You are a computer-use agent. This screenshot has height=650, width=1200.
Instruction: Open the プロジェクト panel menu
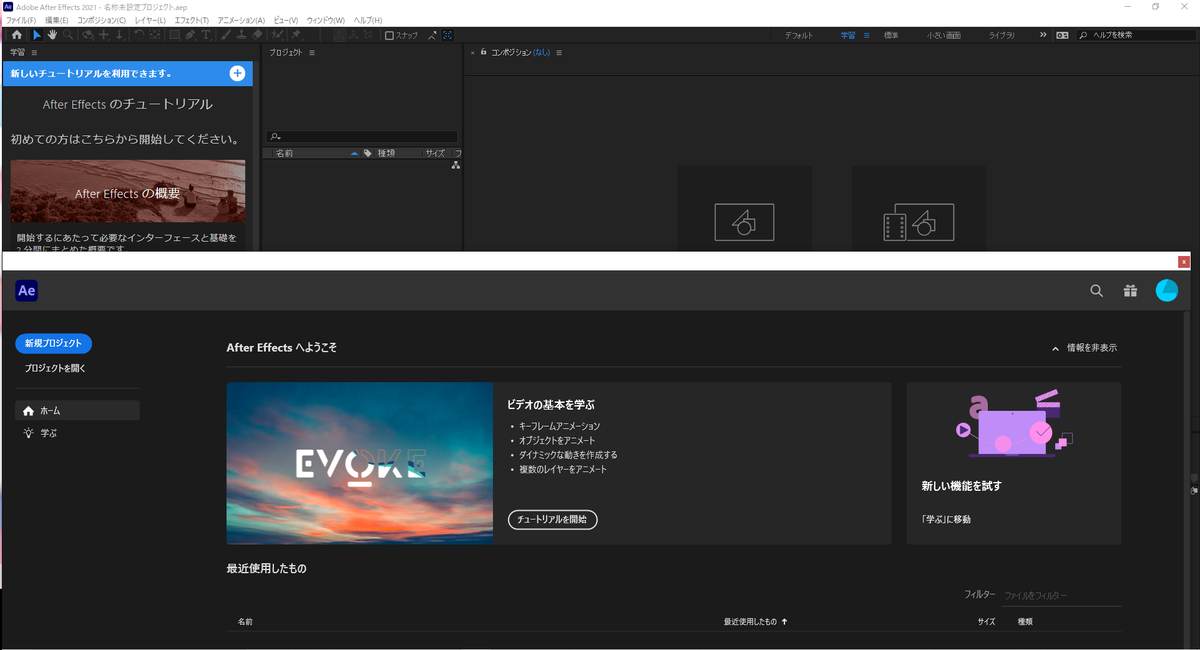pyautogui.click(x=312, y=52)
